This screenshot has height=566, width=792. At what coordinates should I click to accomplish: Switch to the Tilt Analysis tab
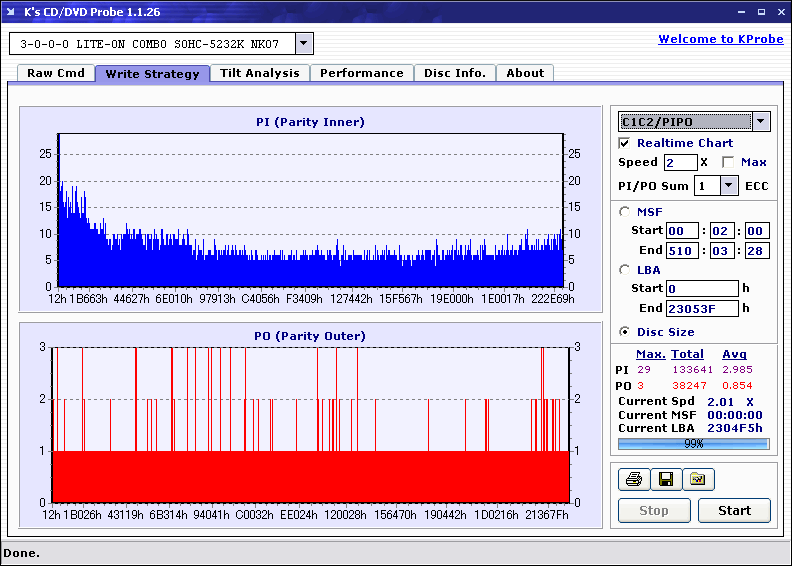[260, 73]
